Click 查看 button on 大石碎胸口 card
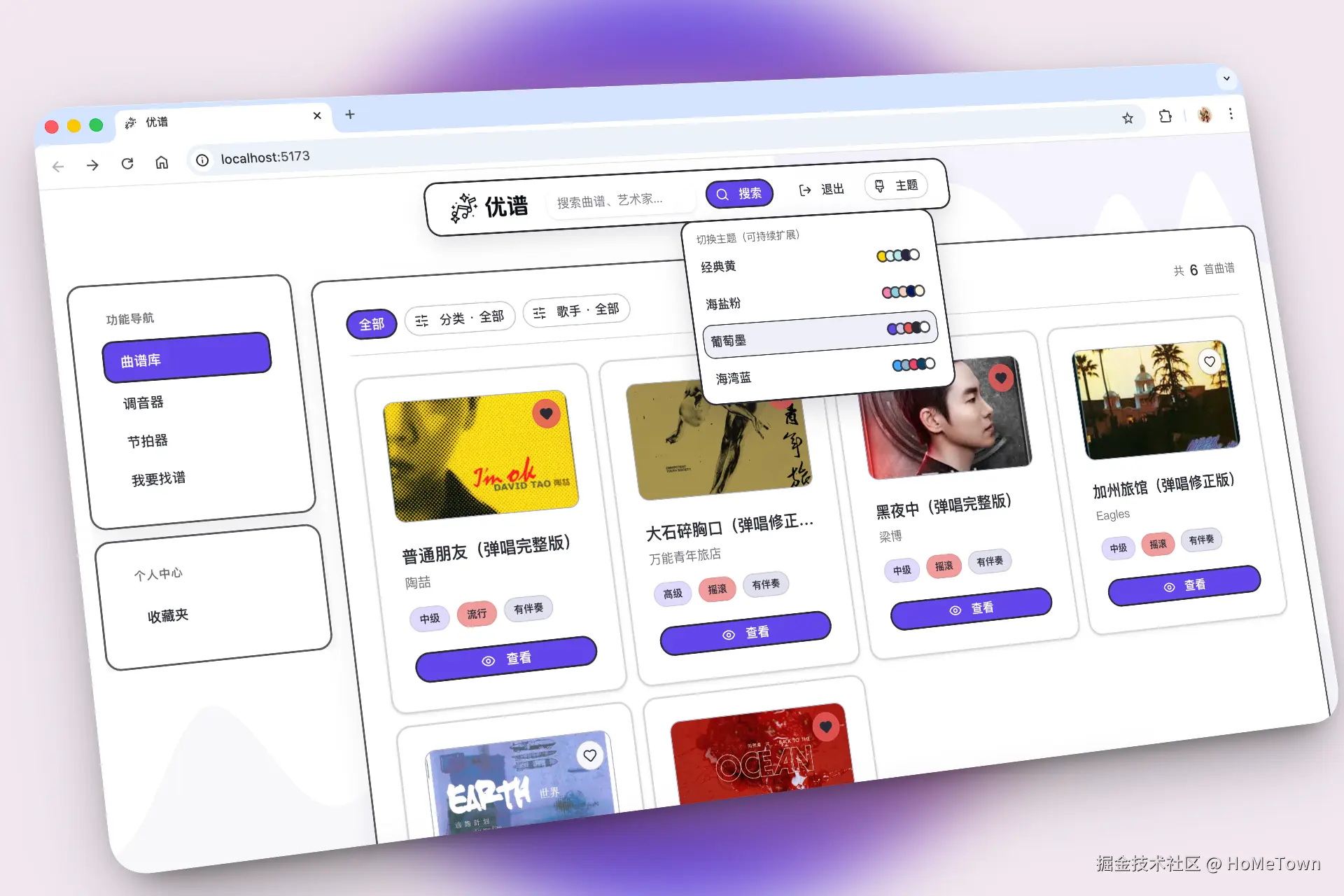 click(x=745, y=634)
